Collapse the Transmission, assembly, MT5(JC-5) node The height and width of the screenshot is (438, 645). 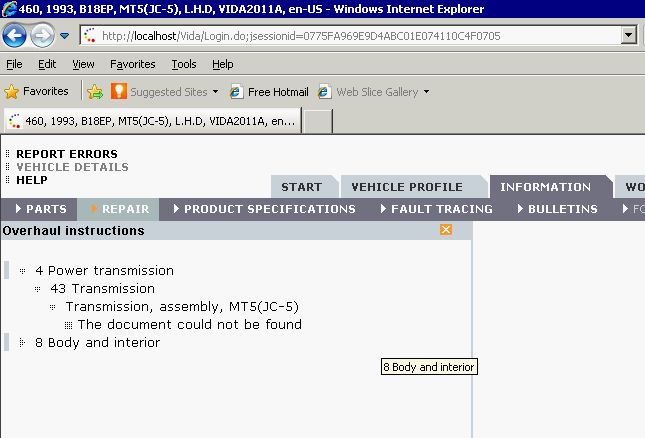pos(52,307)
